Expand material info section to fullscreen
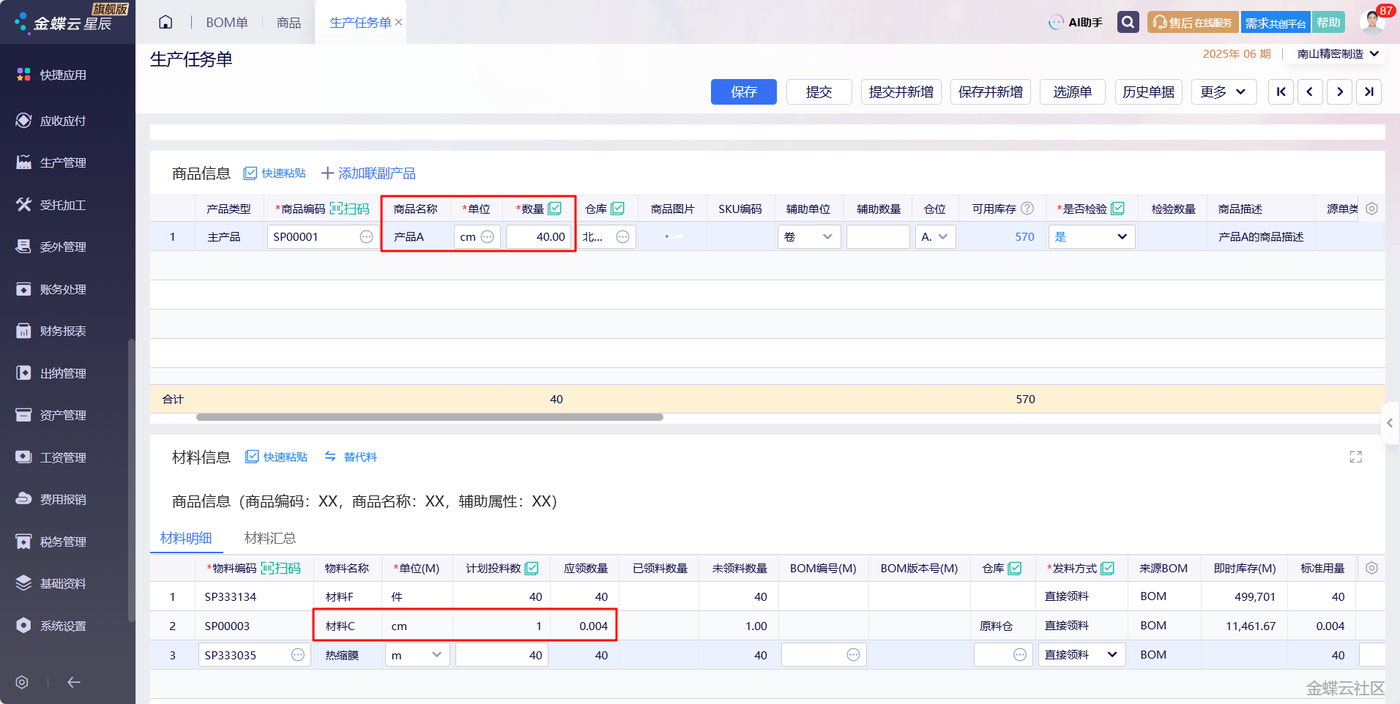This screenshot has height=704, width=1400. pos(1356,457)
